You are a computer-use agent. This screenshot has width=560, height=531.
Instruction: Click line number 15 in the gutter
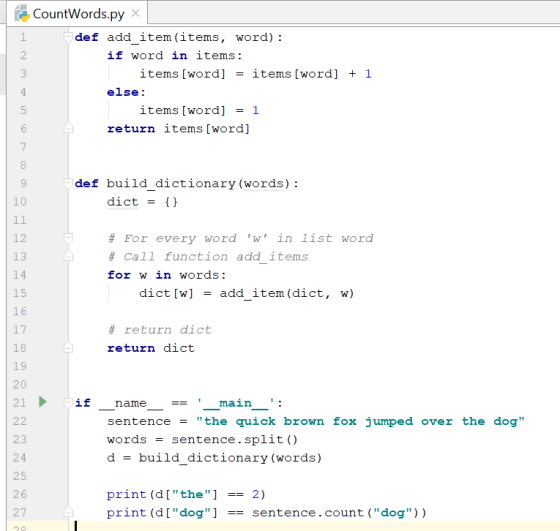pyautogui.click(x=20, y=293)
